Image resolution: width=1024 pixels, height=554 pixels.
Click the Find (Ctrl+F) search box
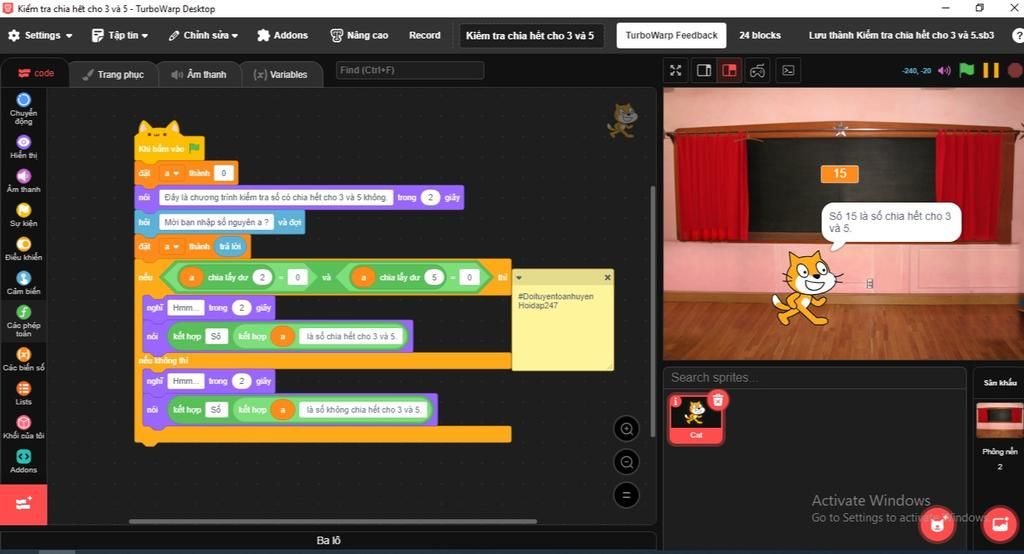pos(409,70)
